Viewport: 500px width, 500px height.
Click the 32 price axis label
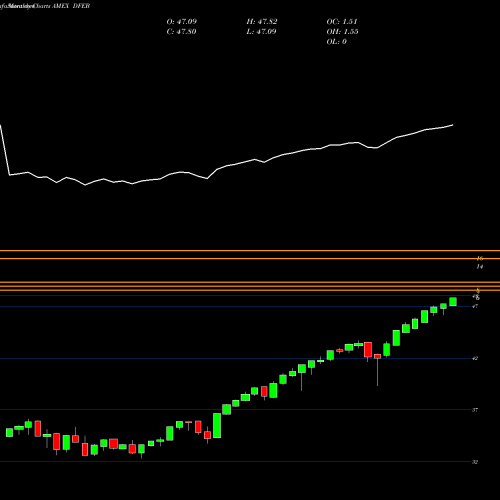click(475, 462)
